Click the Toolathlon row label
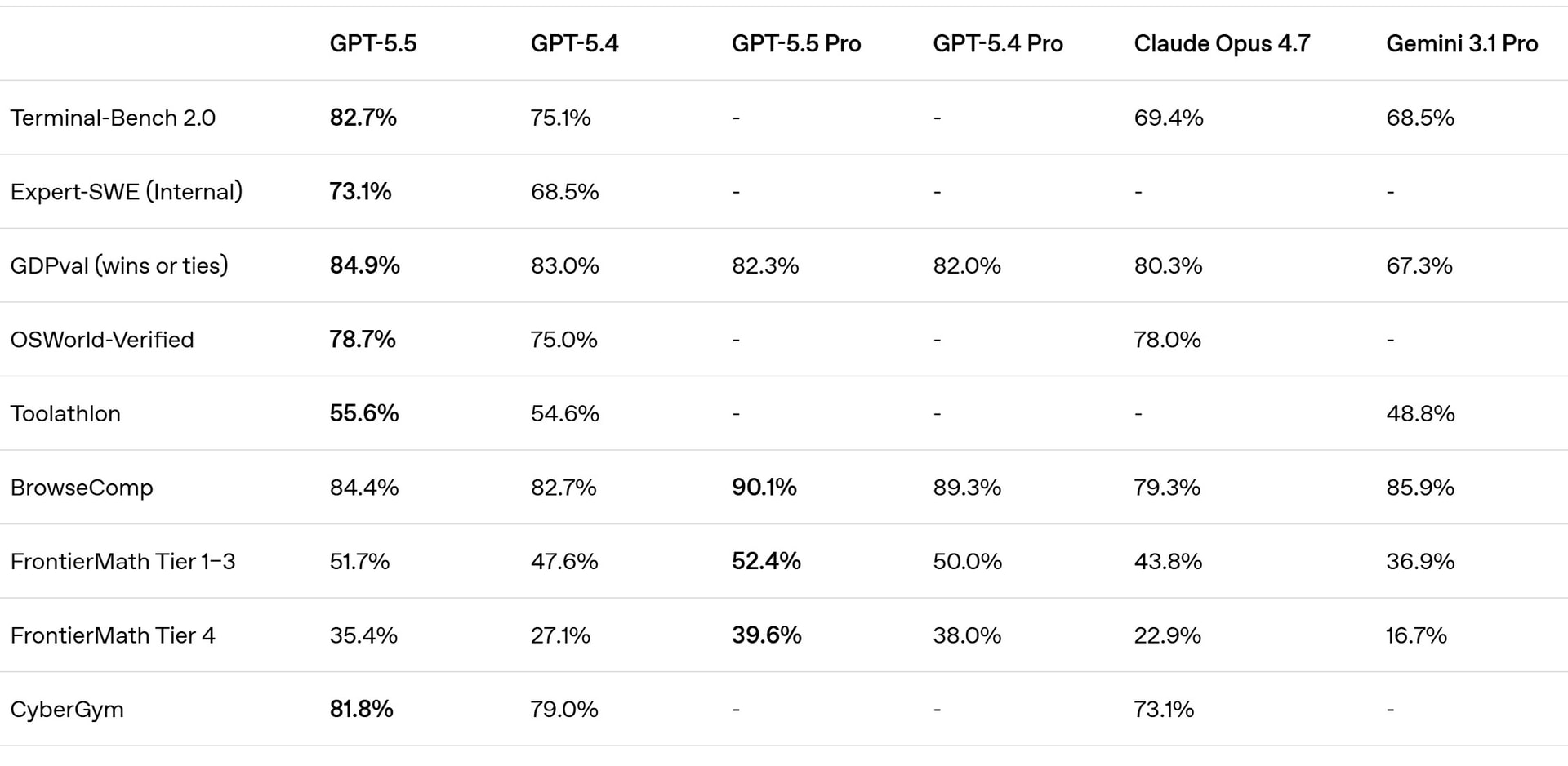1568x766 pixels. click(x=65, y=413)
